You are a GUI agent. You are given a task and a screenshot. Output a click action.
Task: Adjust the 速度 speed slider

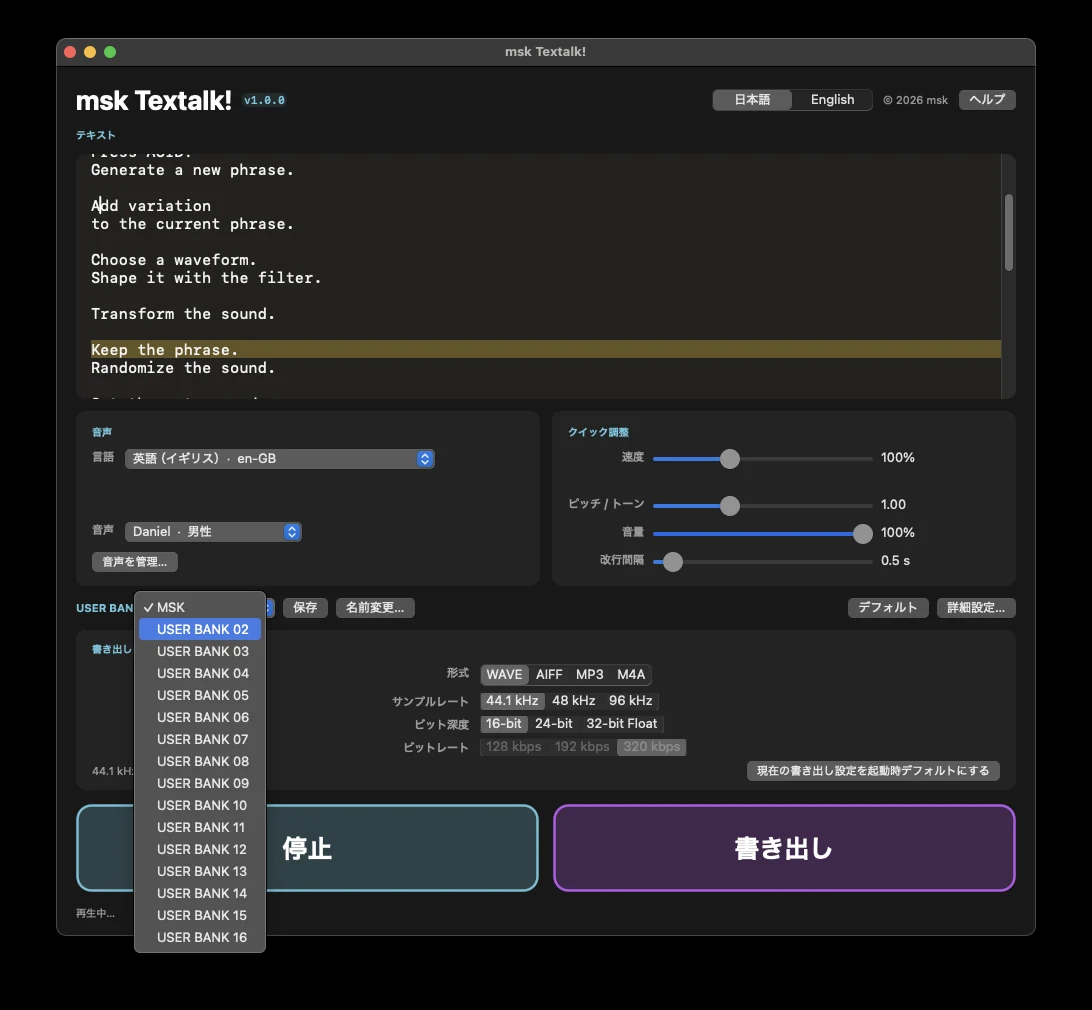[x=730, y=459]
